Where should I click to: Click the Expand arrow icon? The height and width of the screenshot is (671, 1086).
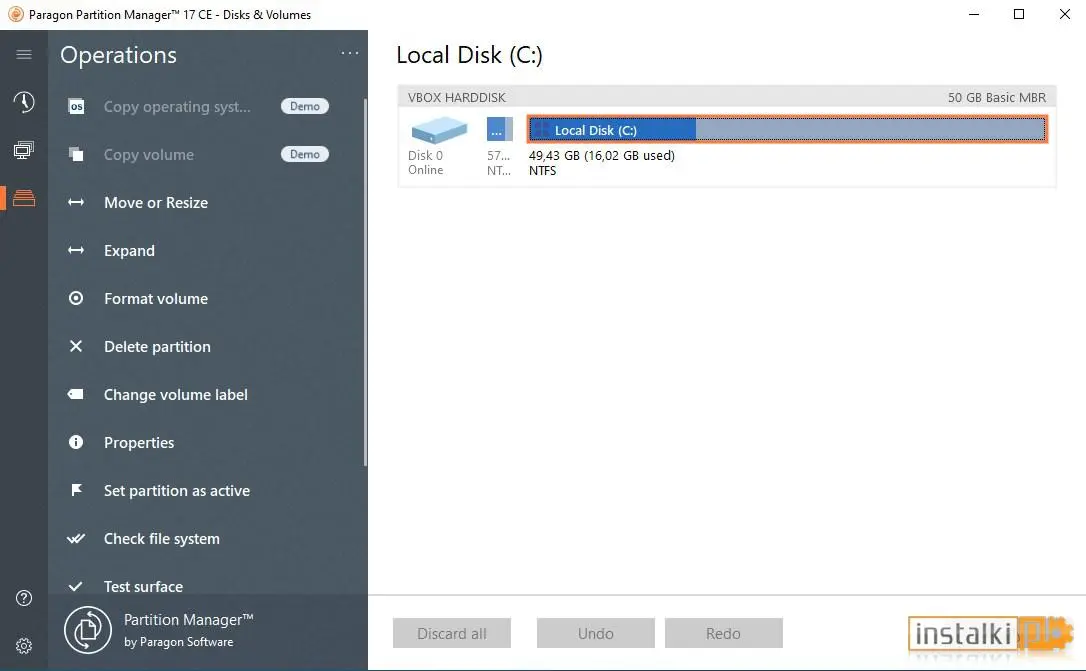click(76, 250)
